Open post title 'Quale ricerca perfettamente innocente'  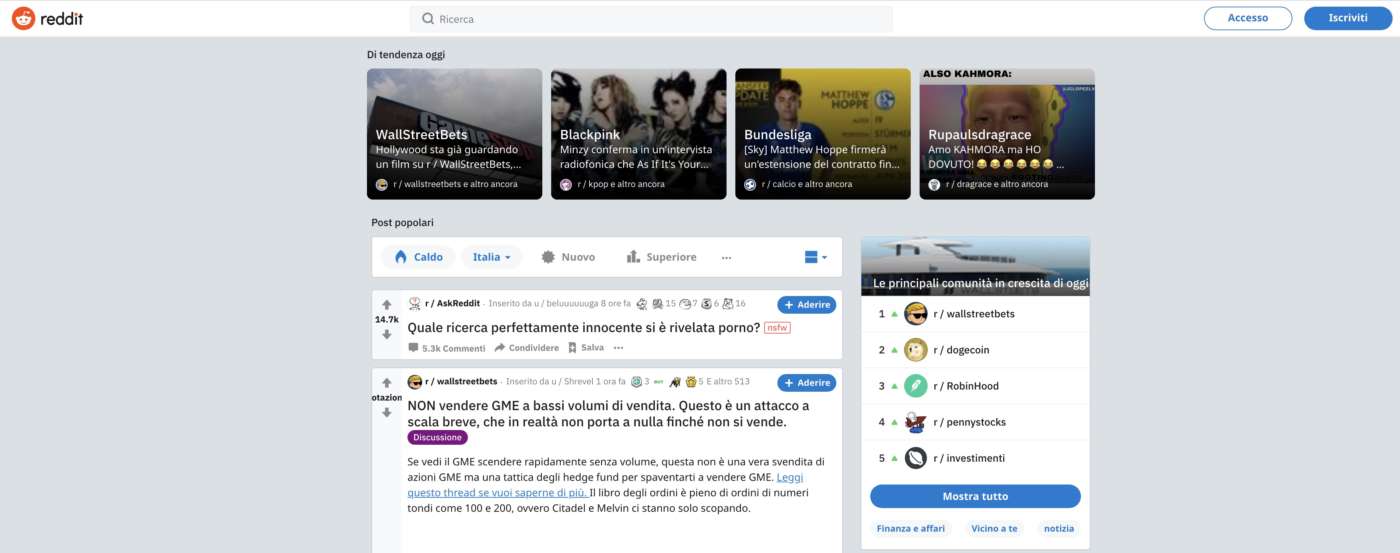pyautogui.click(x=583, y=327)
